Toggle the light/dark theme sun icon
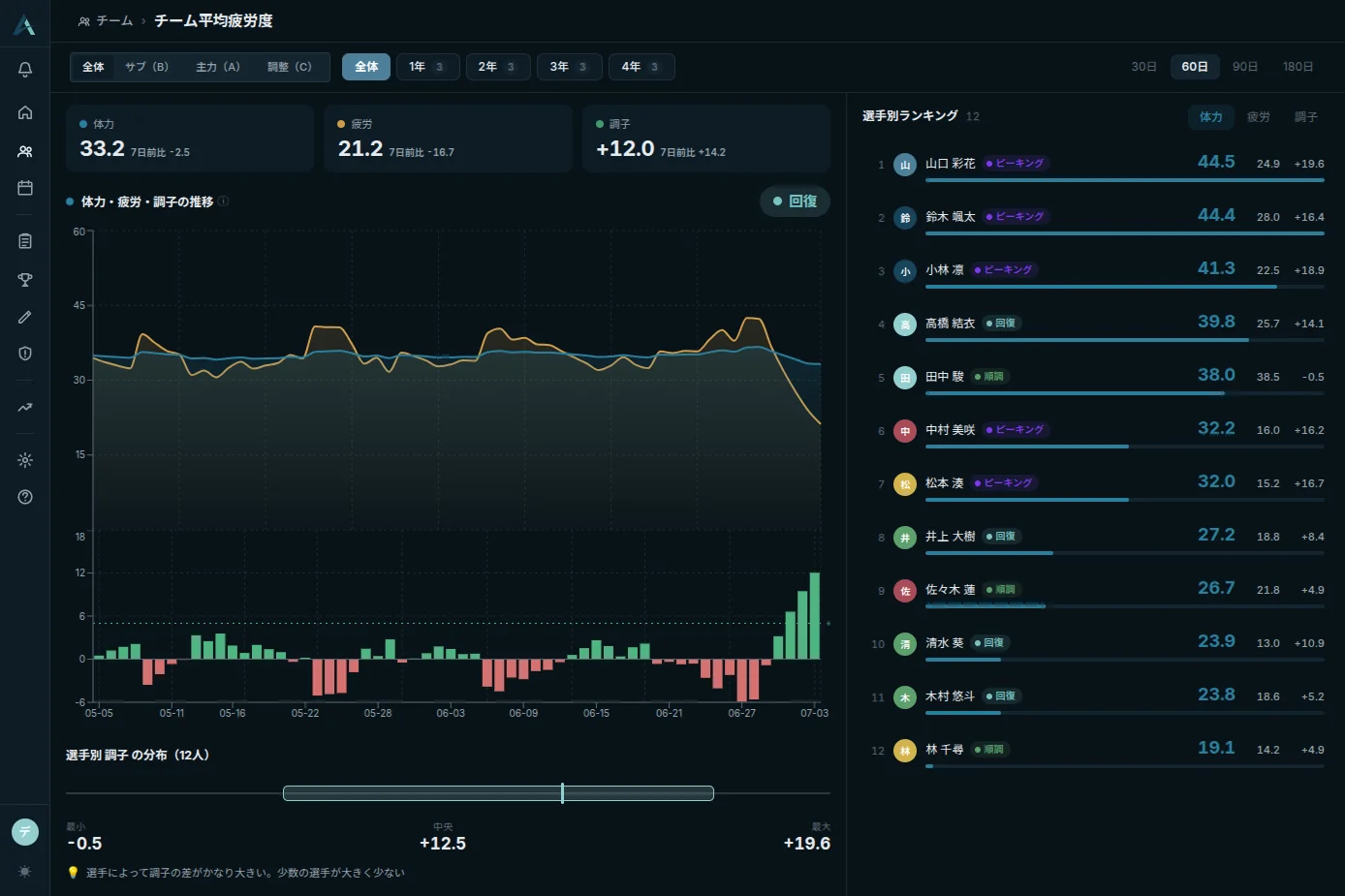The height and width of the screenshot is (896, 1345). tap(25, 872)
